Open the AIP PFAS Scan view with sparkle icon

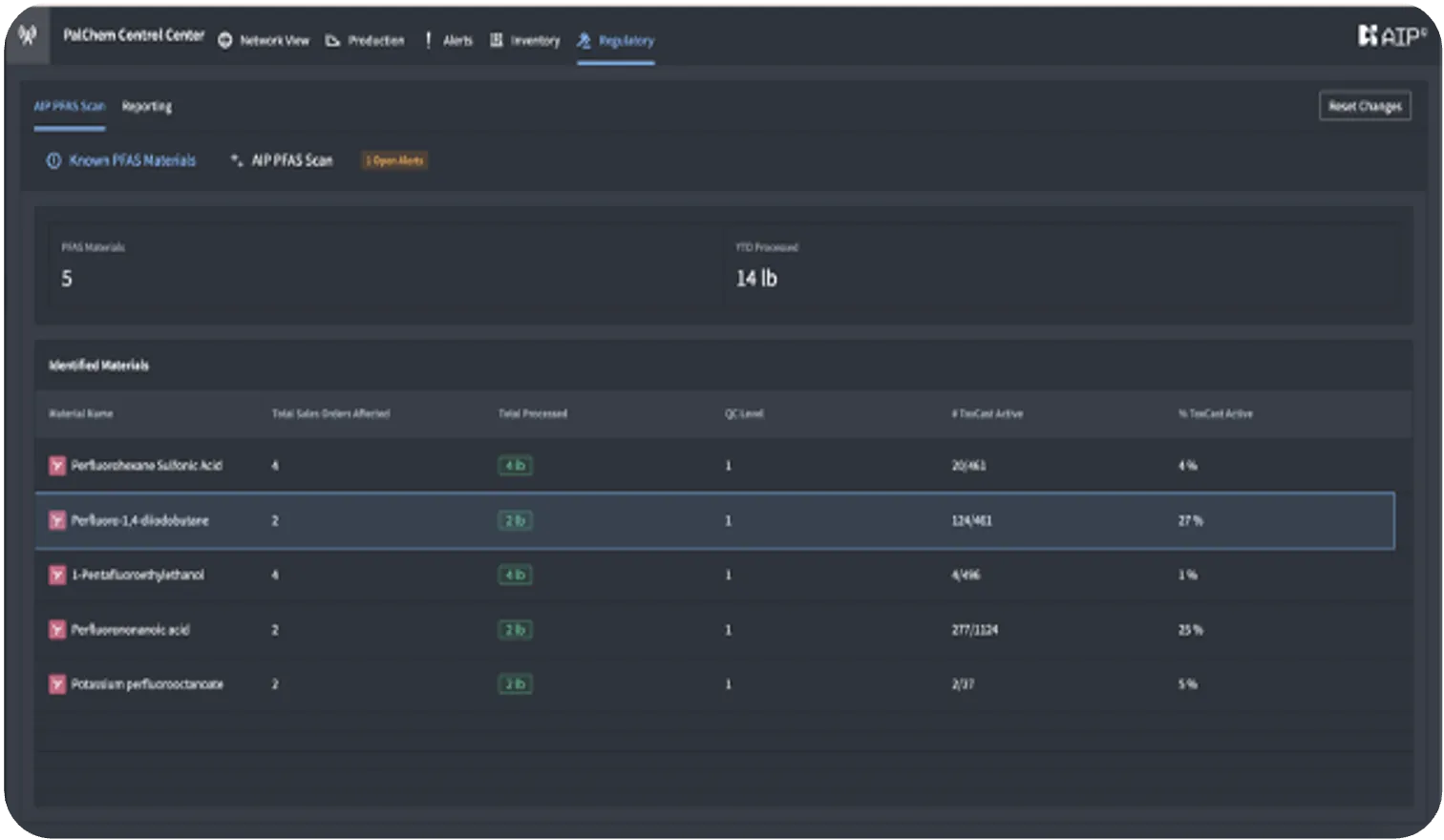(x=282, y=160)
